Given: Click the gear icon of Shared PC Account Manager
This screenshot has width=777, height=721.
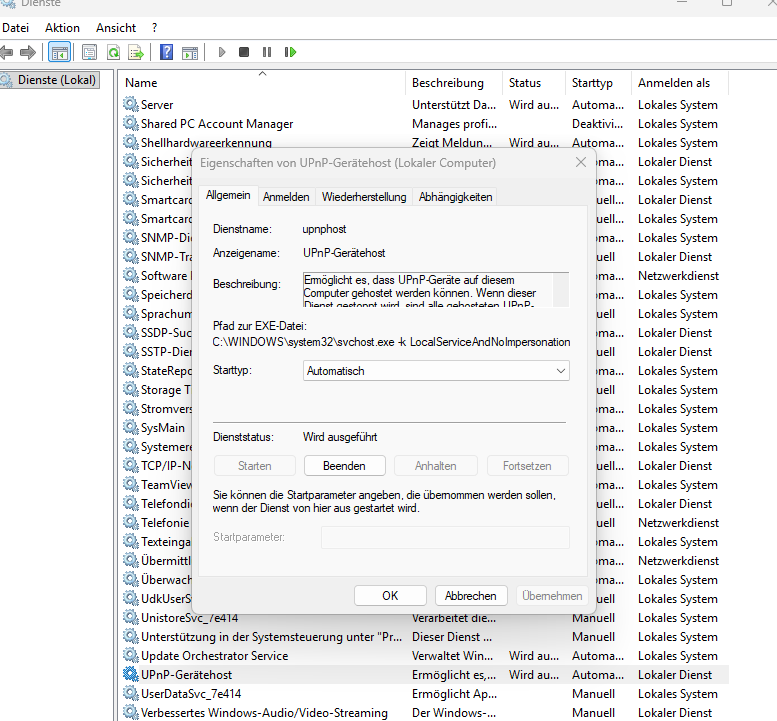Looking at the screenshot, I should (x=130, y=123).
